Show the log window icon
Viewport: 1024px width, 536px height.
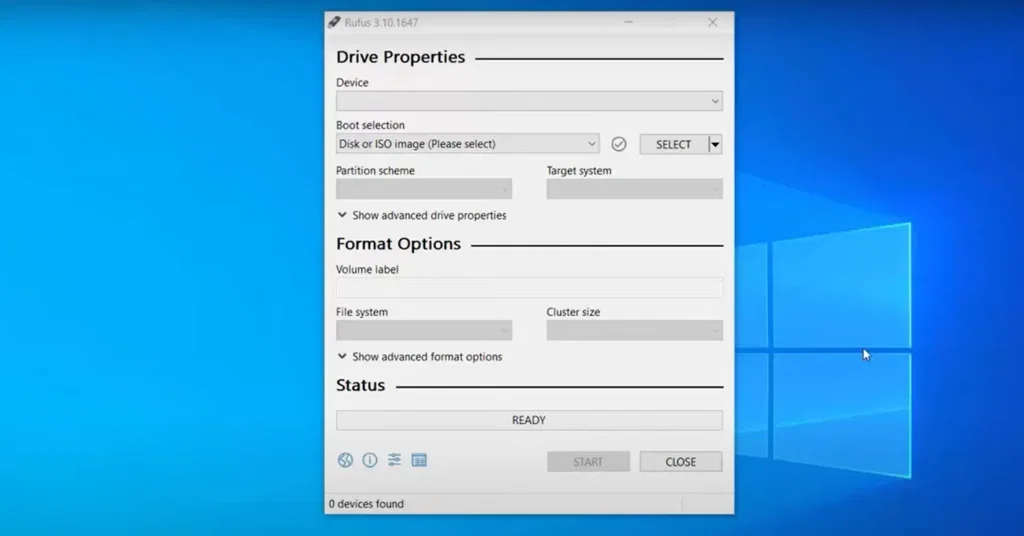[419, 460]
